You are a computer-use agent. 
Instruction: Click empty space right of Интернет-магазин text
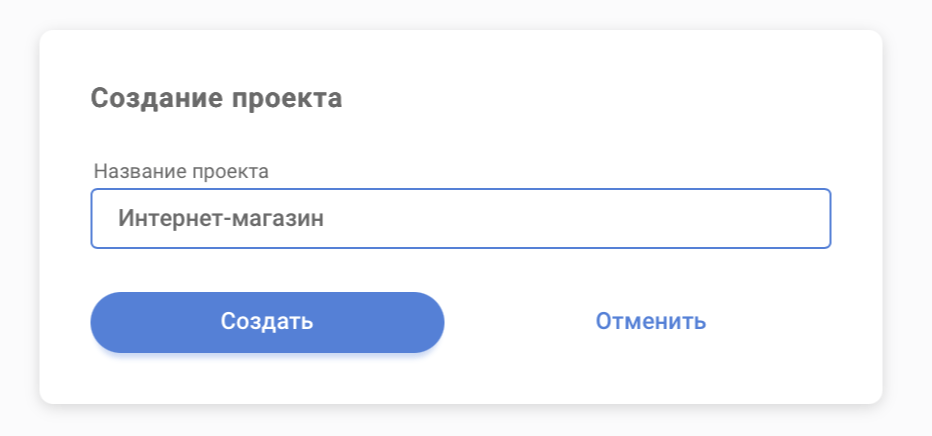(580, 219)
